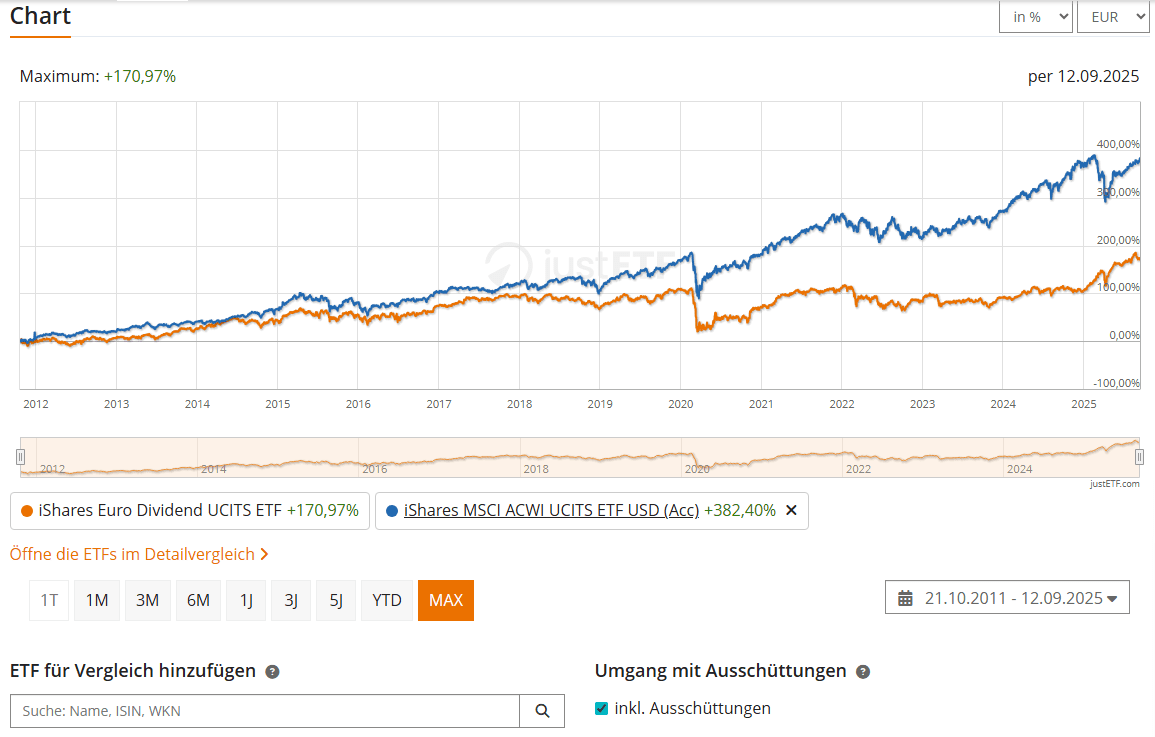Switch to the YTD time range

tap(386, 600)
